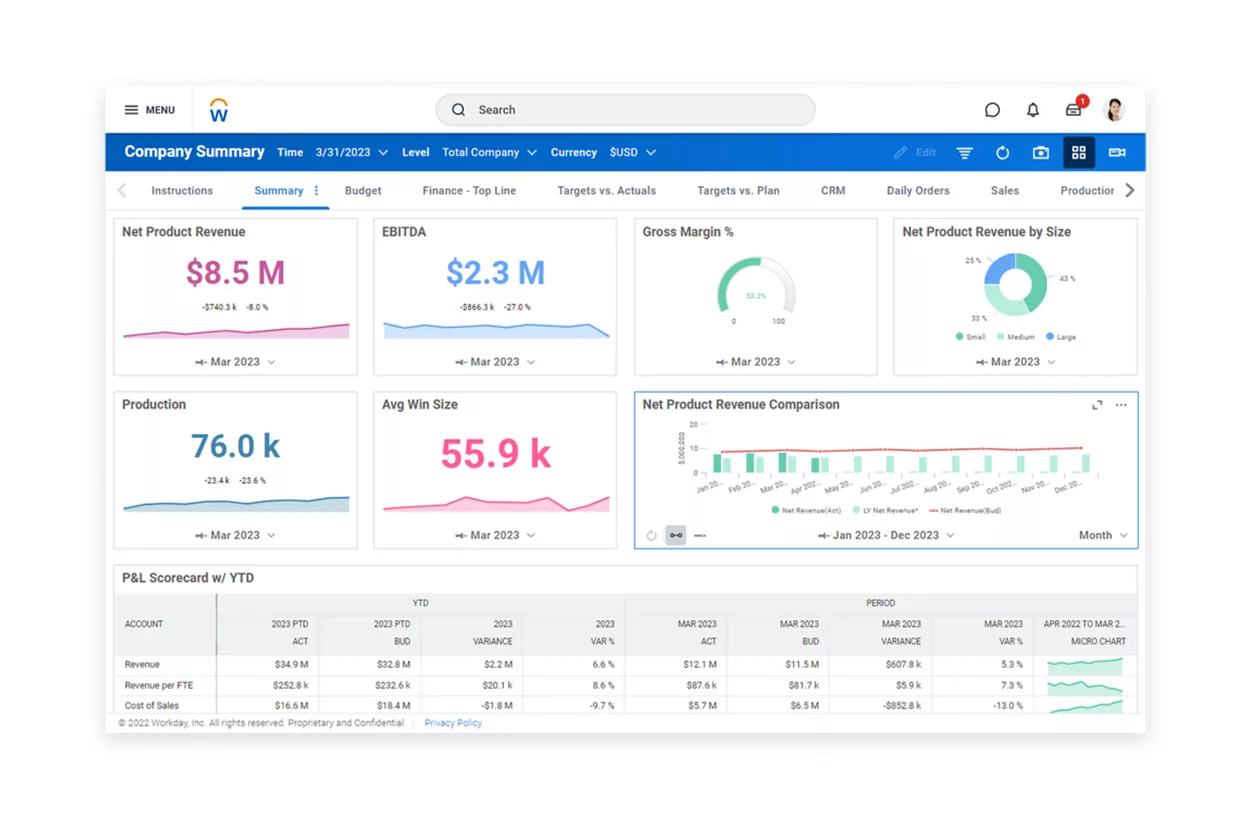This screenshot has height=835, width=1252.
Task: Change the Month granularity dropdown
Action: coord(1100,535)
